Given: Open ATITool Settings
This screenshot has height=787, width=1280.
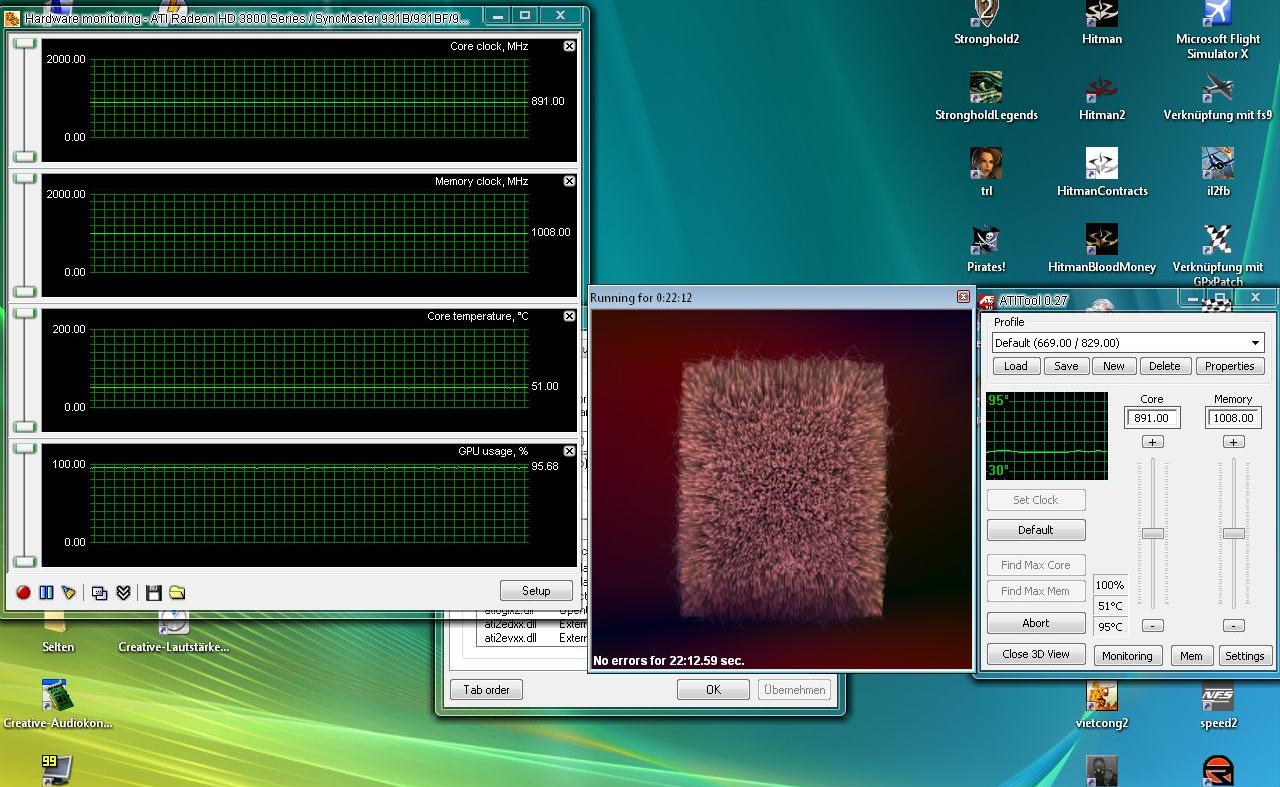Looking at the screenshot, I should 1244,656.
